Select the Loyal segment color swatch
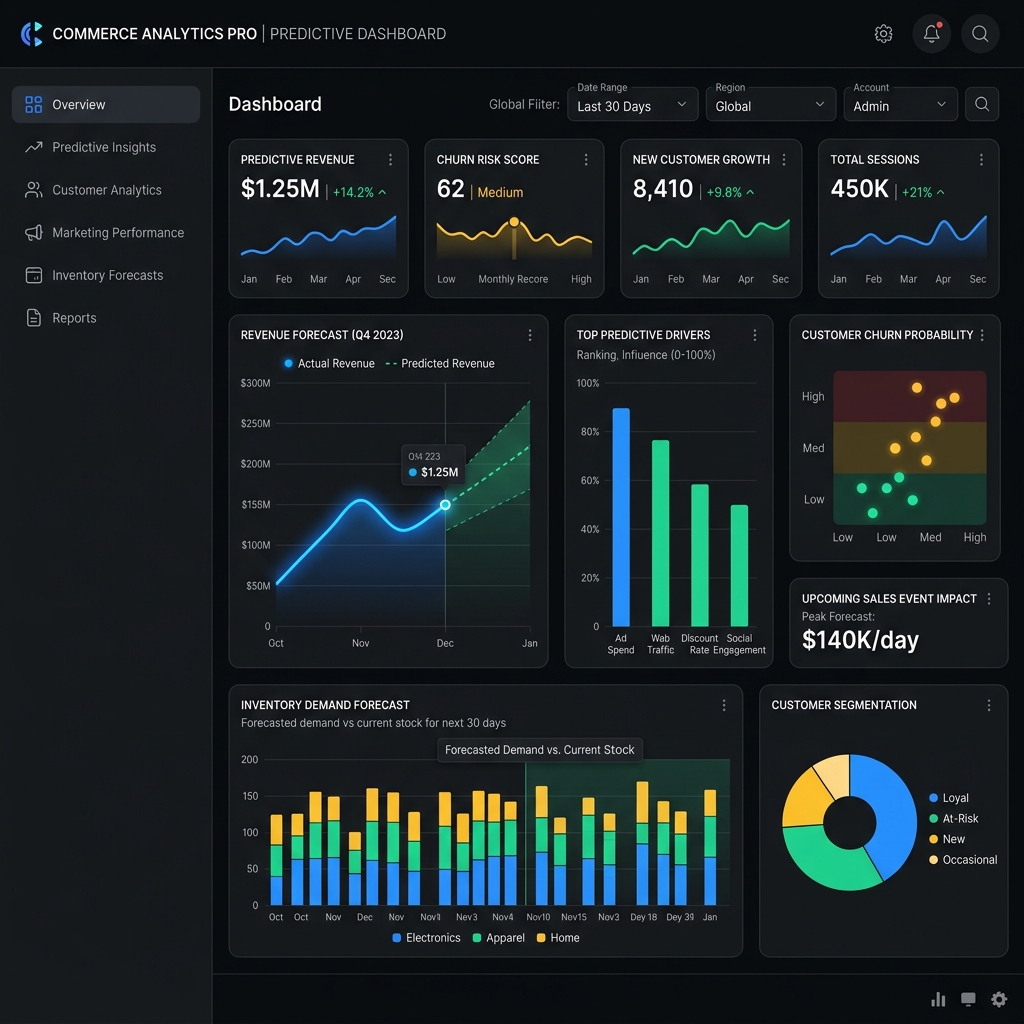 (933, 798)
